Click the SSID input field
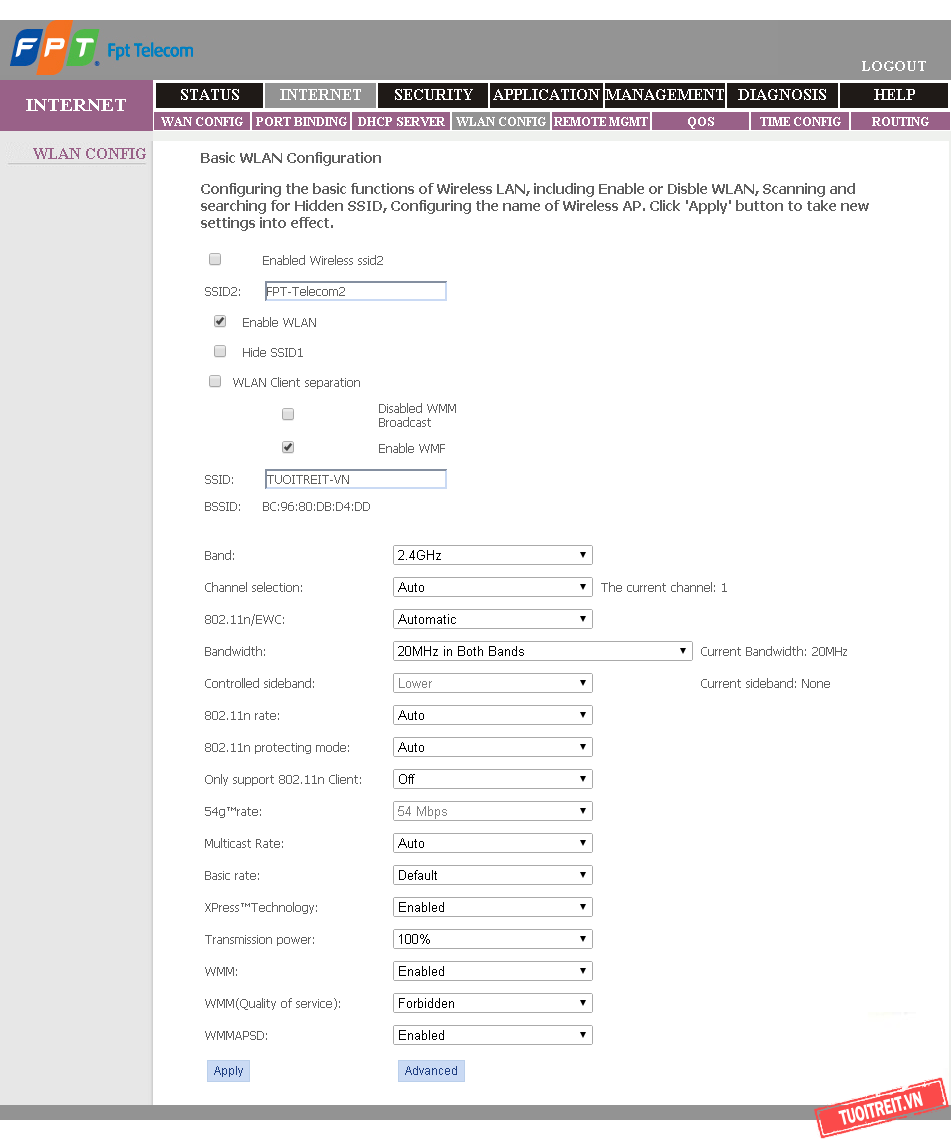 tap(355, 479)
